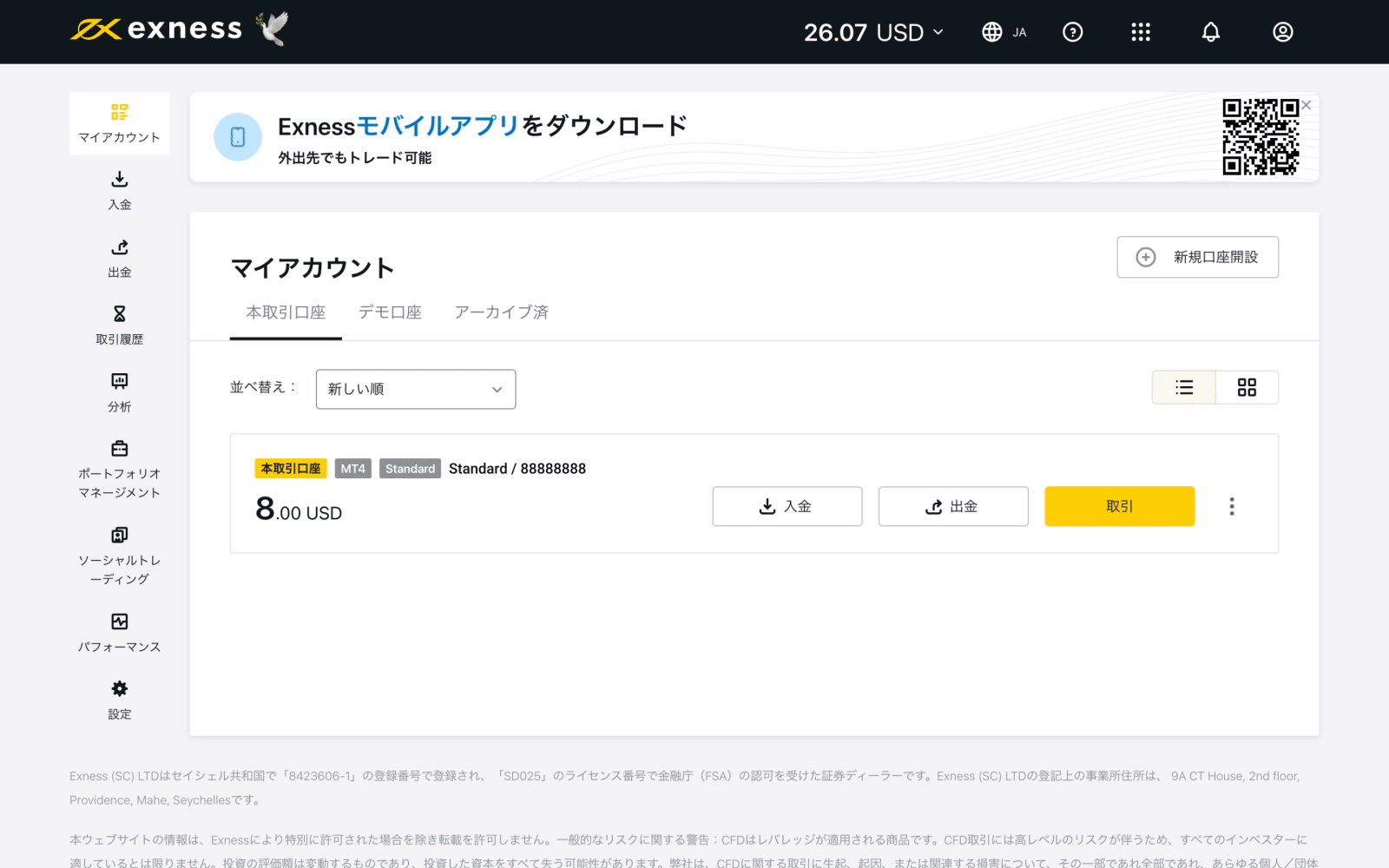Click account name Standard / 88888888
The image size is (1389, 868).
(x=517, y=469)
